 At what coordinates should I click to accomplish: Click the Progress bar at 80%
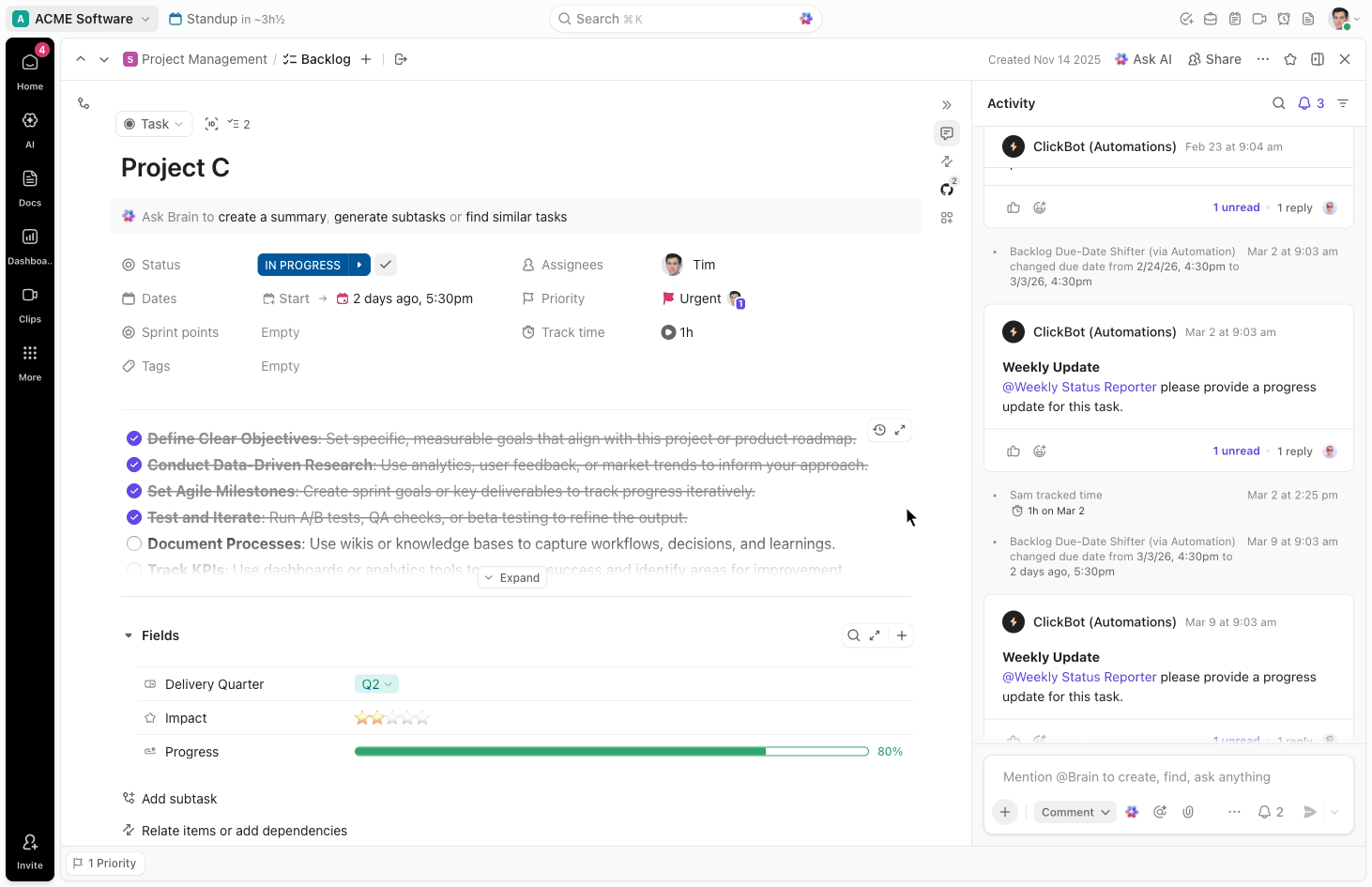click(x=611, y=752)
